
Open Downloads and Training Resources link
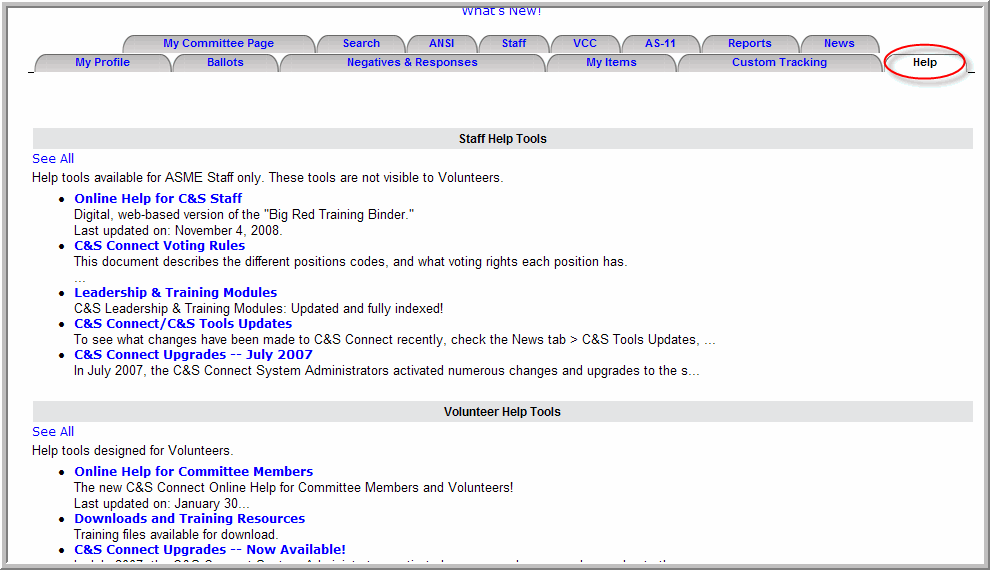pyautogui.click(x=189, y=518)
